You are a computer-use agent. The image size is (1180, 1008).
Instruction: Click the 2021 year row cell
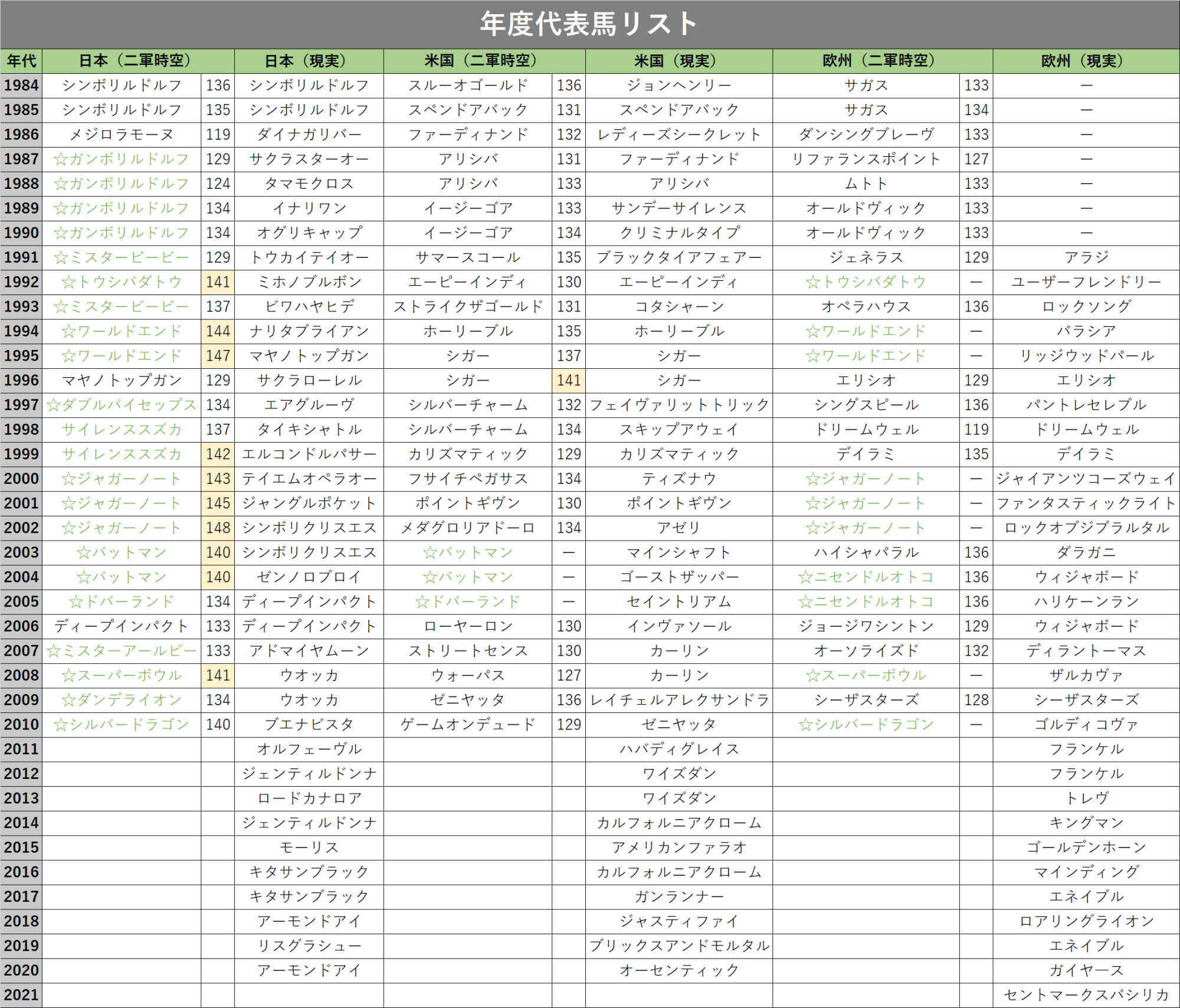[x=21, y=995]
